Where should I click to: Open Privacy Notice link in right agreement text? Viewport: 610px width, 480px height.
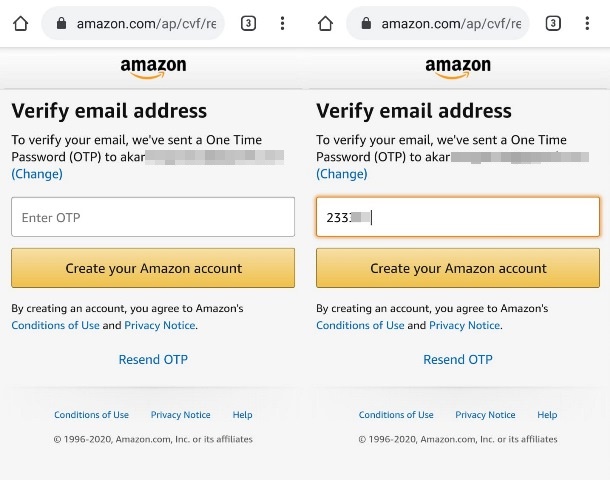tap(465, 325)
